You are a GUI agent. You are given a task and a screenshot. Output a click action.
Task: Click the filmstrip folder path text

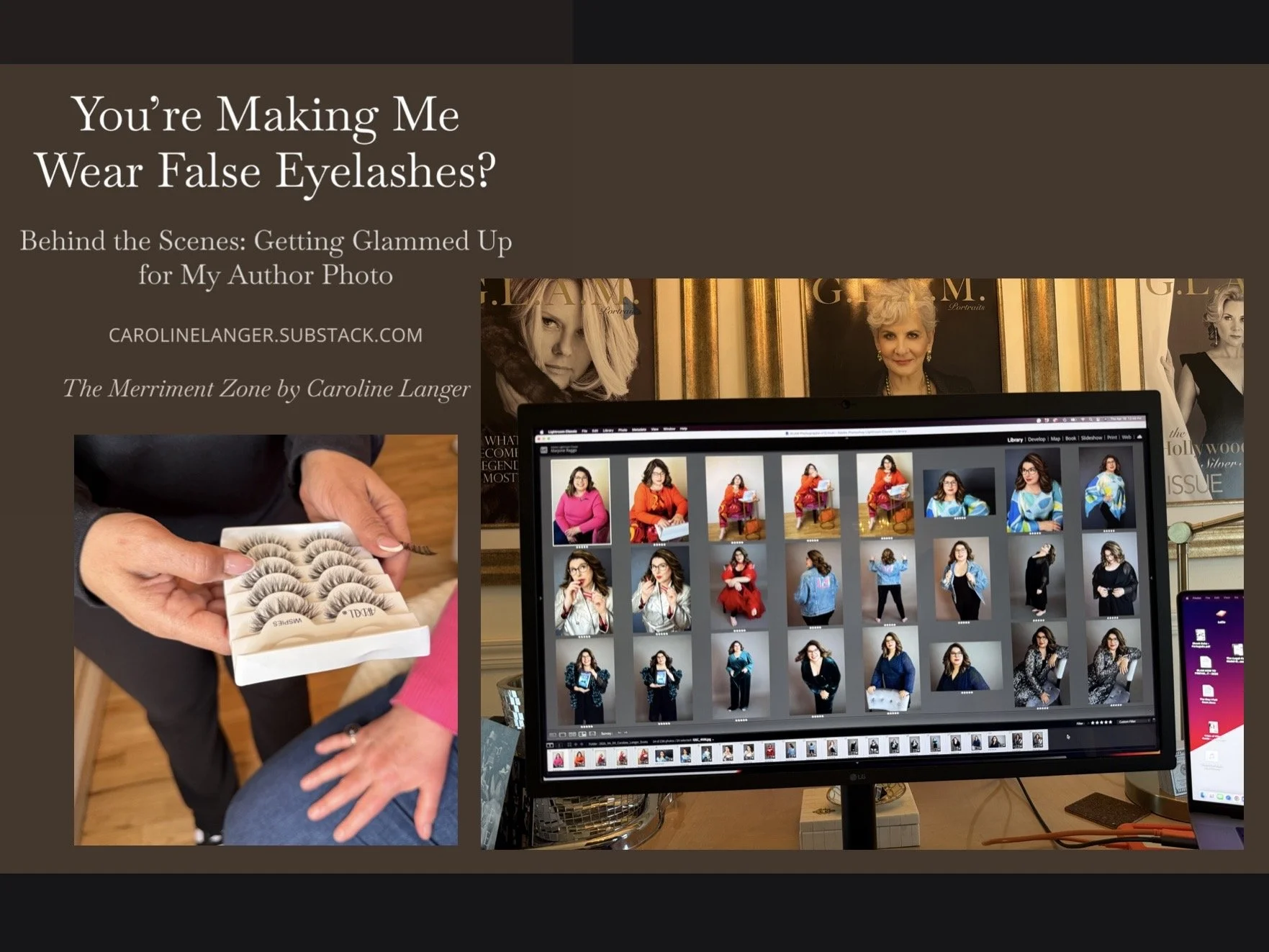point(618,742)
